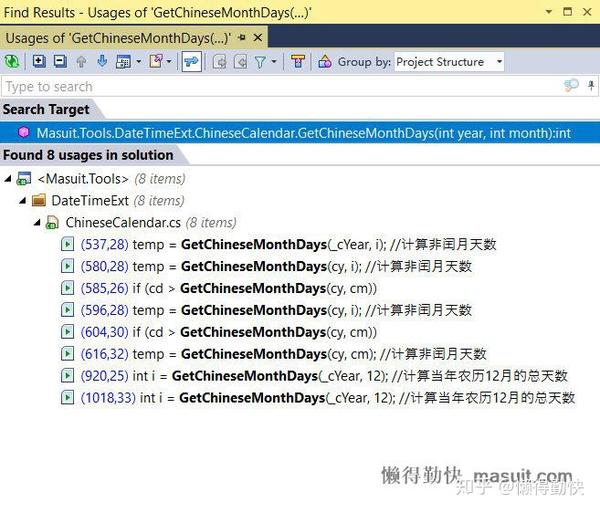This screenshot has height=513, width=600.
Task: Open window position dropdown in title bar
Action: click(x=549, y=11)
